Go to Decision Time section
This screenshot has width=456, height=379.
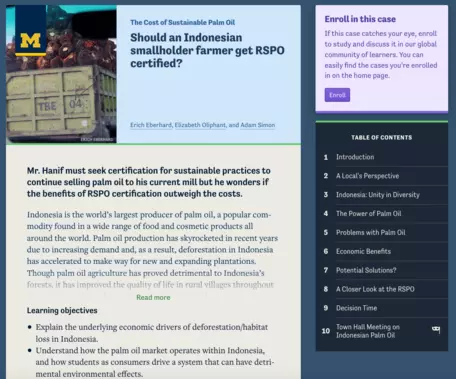(x=382, y=308)
